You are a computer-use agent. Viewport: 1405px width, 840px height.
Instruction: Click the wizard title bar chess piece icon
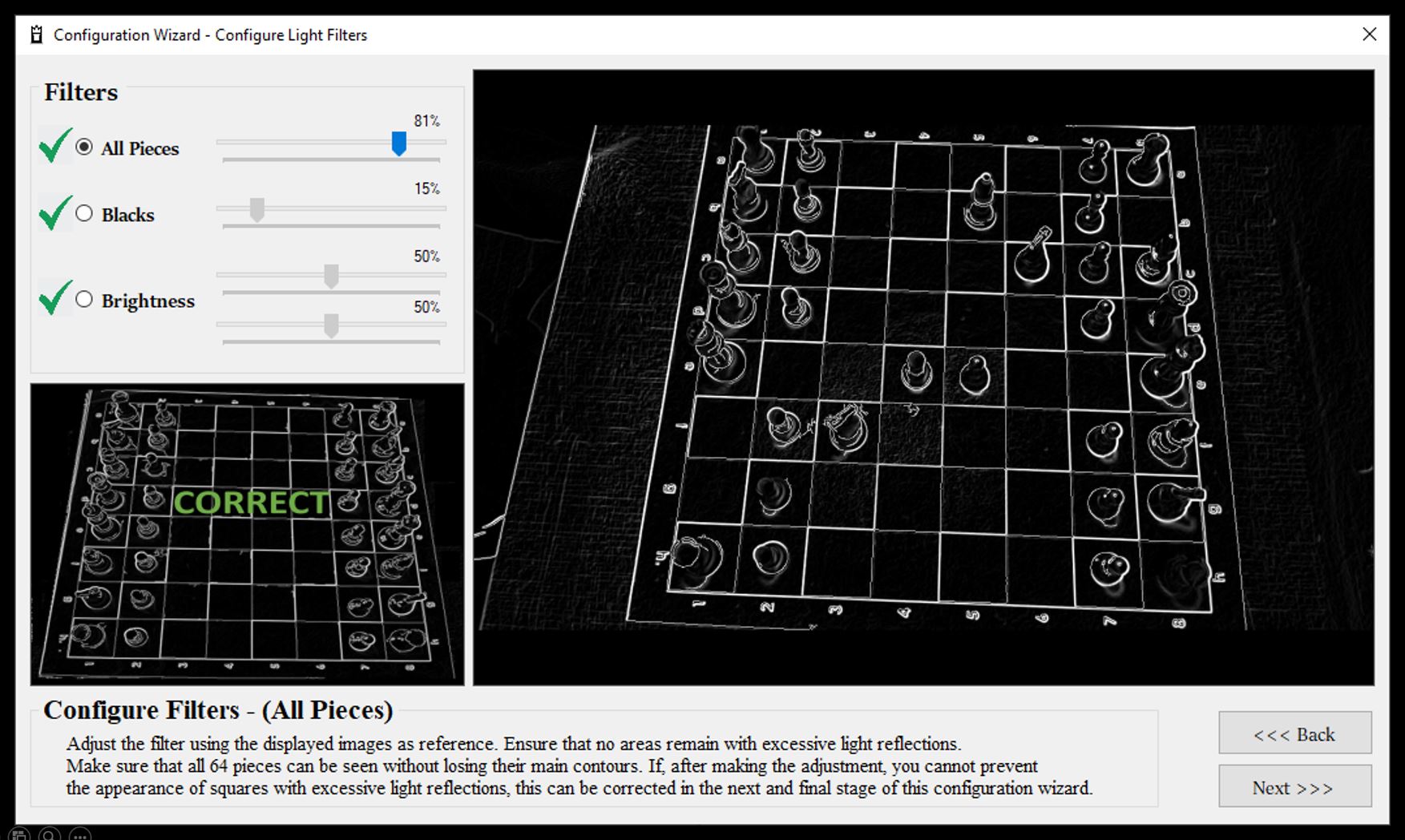click(x=36, y=34)
